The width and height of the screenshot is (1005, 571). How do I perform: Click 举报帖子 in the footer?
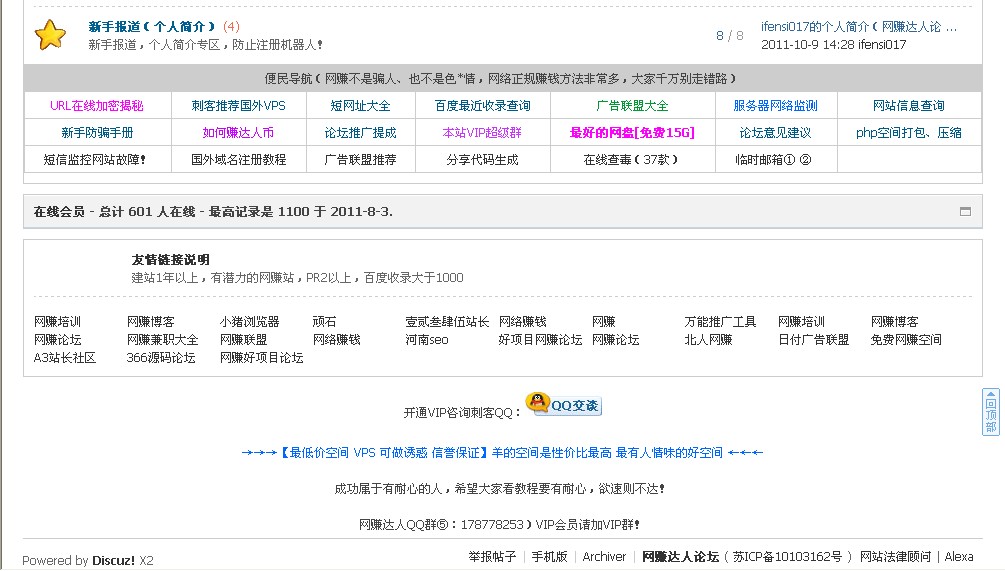(492, 557)
